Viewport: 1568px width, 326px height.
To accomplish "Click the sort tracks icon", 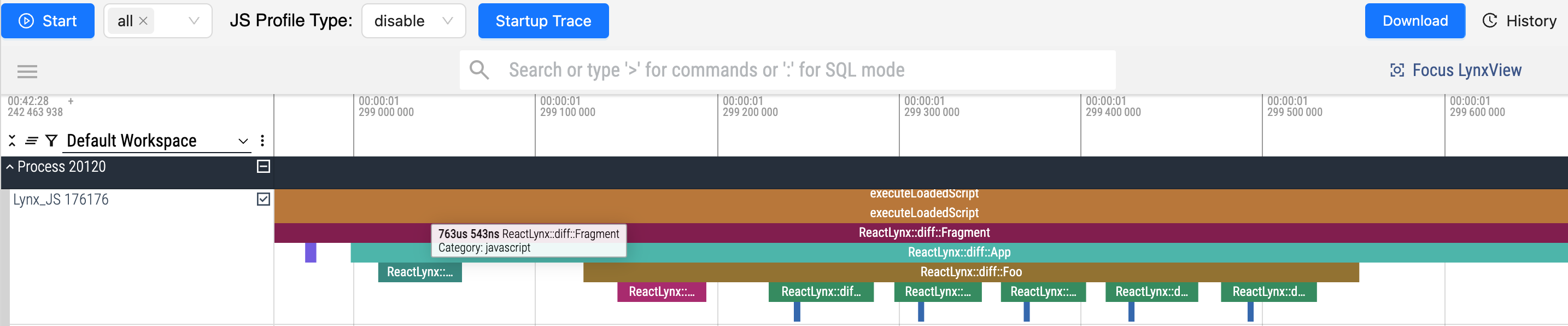I will coord(32,141).
